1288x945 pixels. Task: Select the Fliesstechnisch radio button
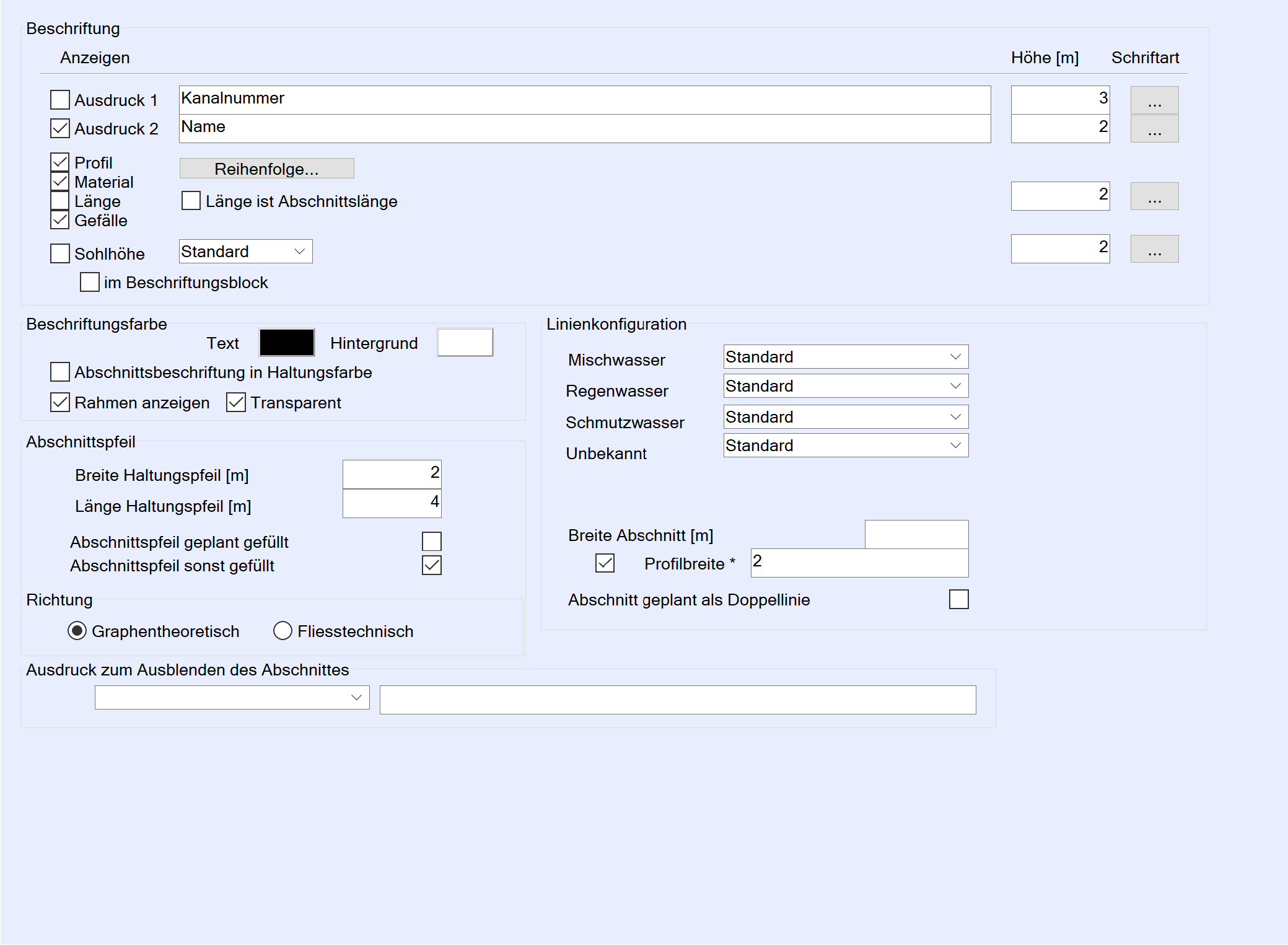(x=283, y=631)
